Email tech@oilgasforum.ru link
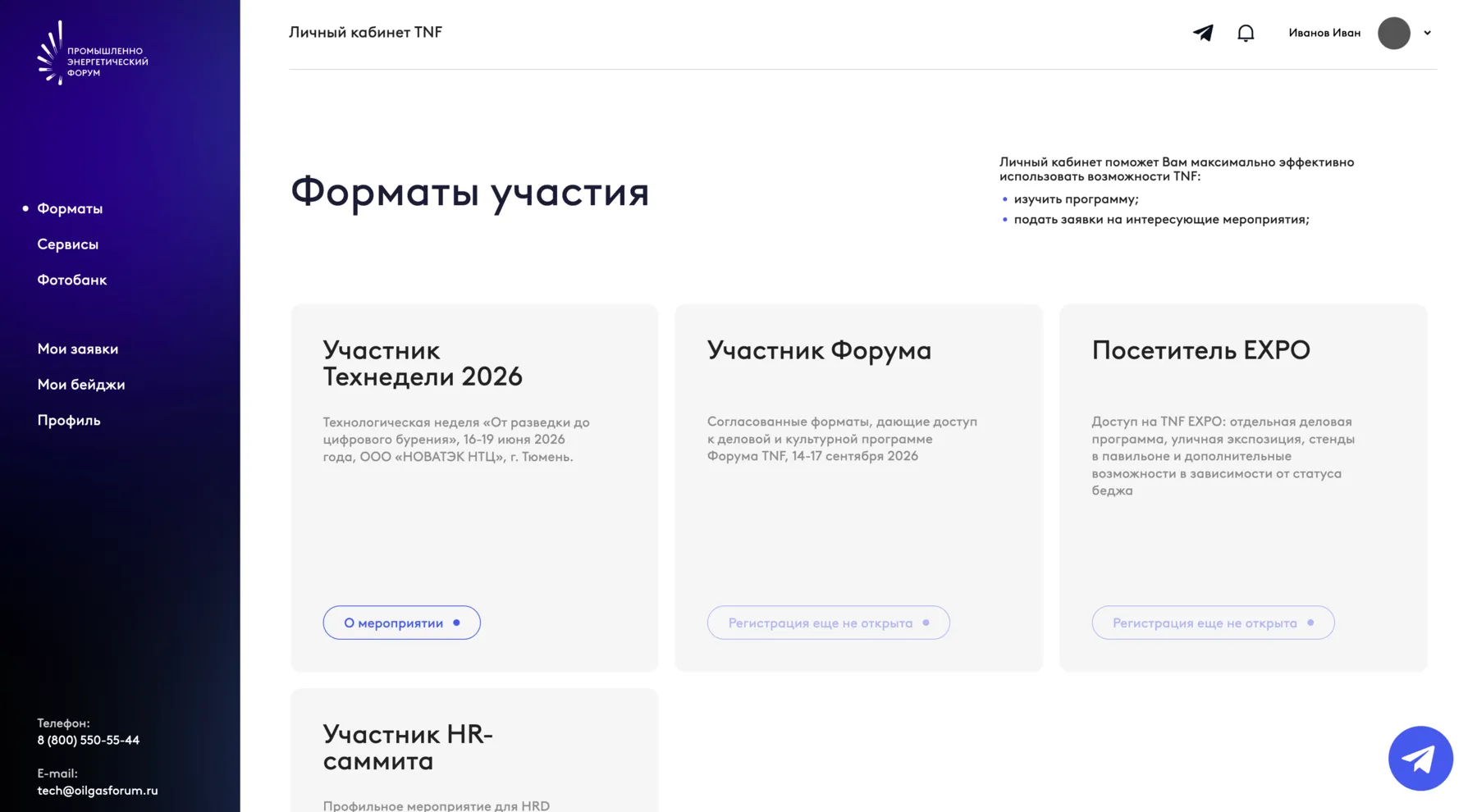1477x812 pixels. pos(98,791)
